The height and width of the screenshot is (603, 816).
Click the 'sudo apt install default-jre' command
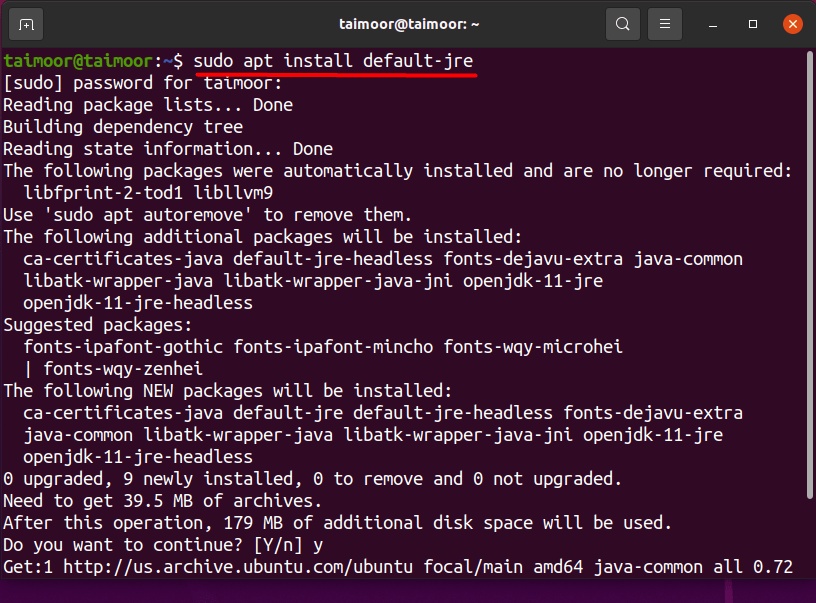[x=333, y=61]
